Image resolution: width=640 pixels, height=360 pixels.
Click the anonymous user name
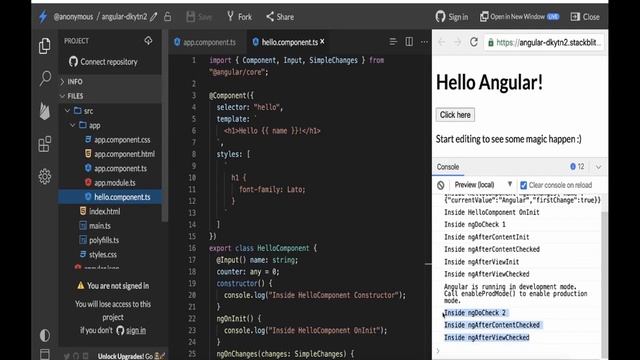pos(73,17)
